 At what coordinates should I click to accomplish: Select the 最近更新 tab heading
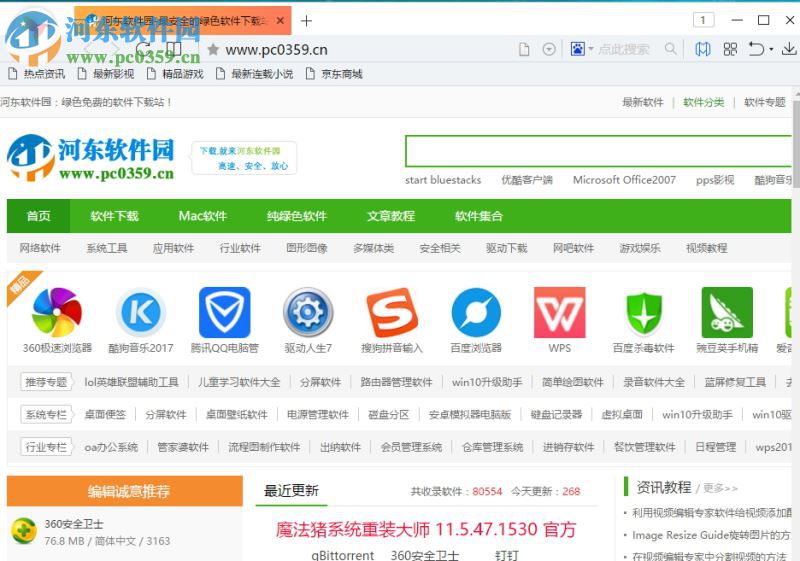291,491
